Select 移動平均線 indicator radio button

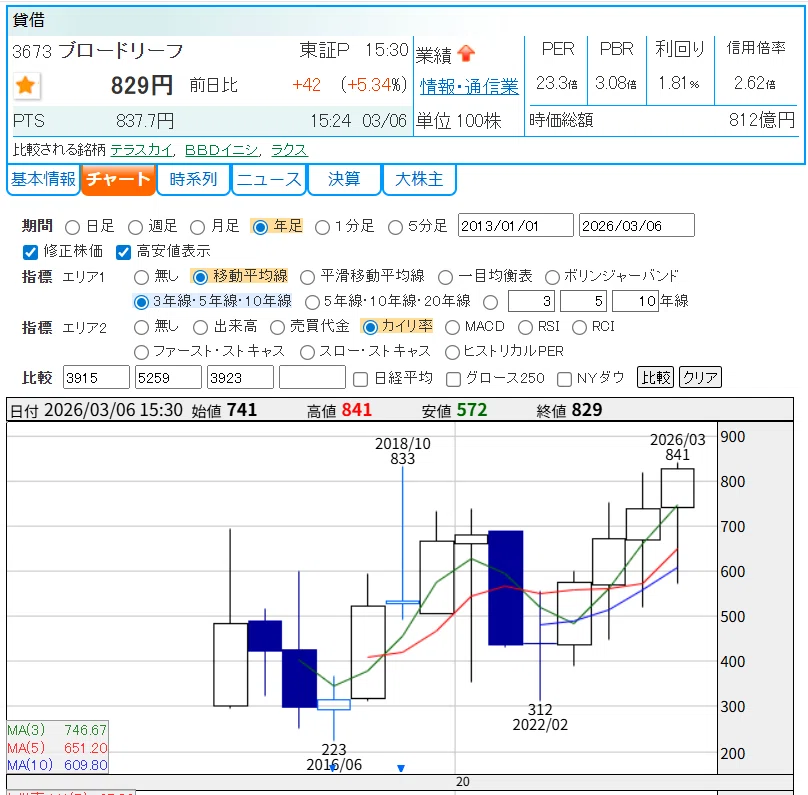(x=200, y=277)
